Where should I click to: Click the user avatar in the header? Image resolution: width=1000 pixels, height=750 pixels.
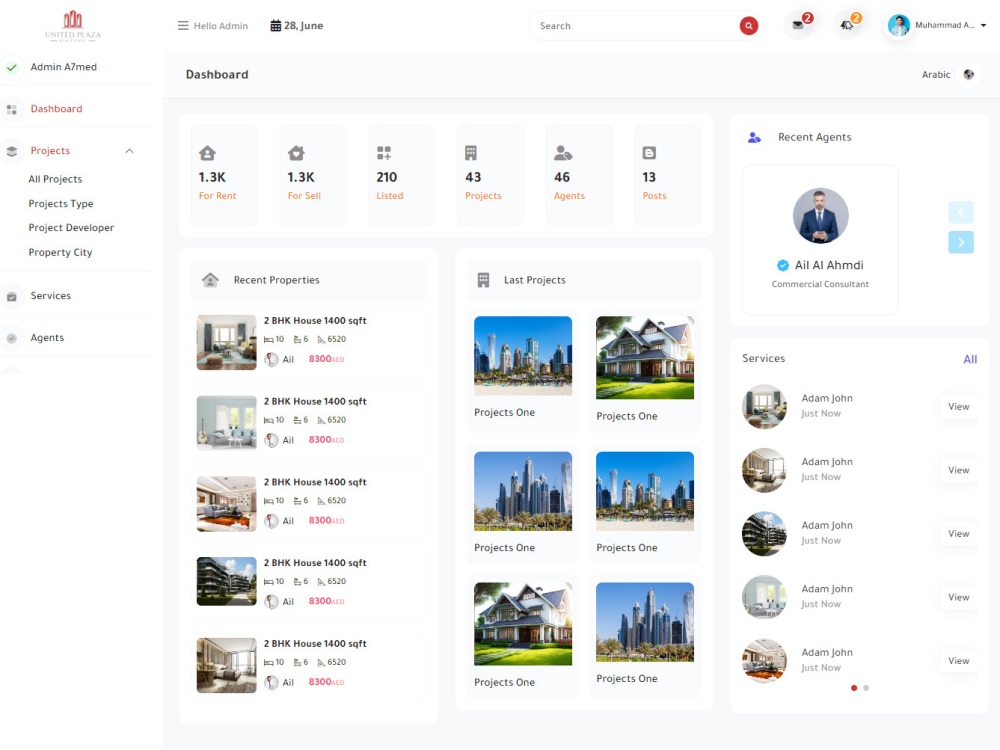899,26
